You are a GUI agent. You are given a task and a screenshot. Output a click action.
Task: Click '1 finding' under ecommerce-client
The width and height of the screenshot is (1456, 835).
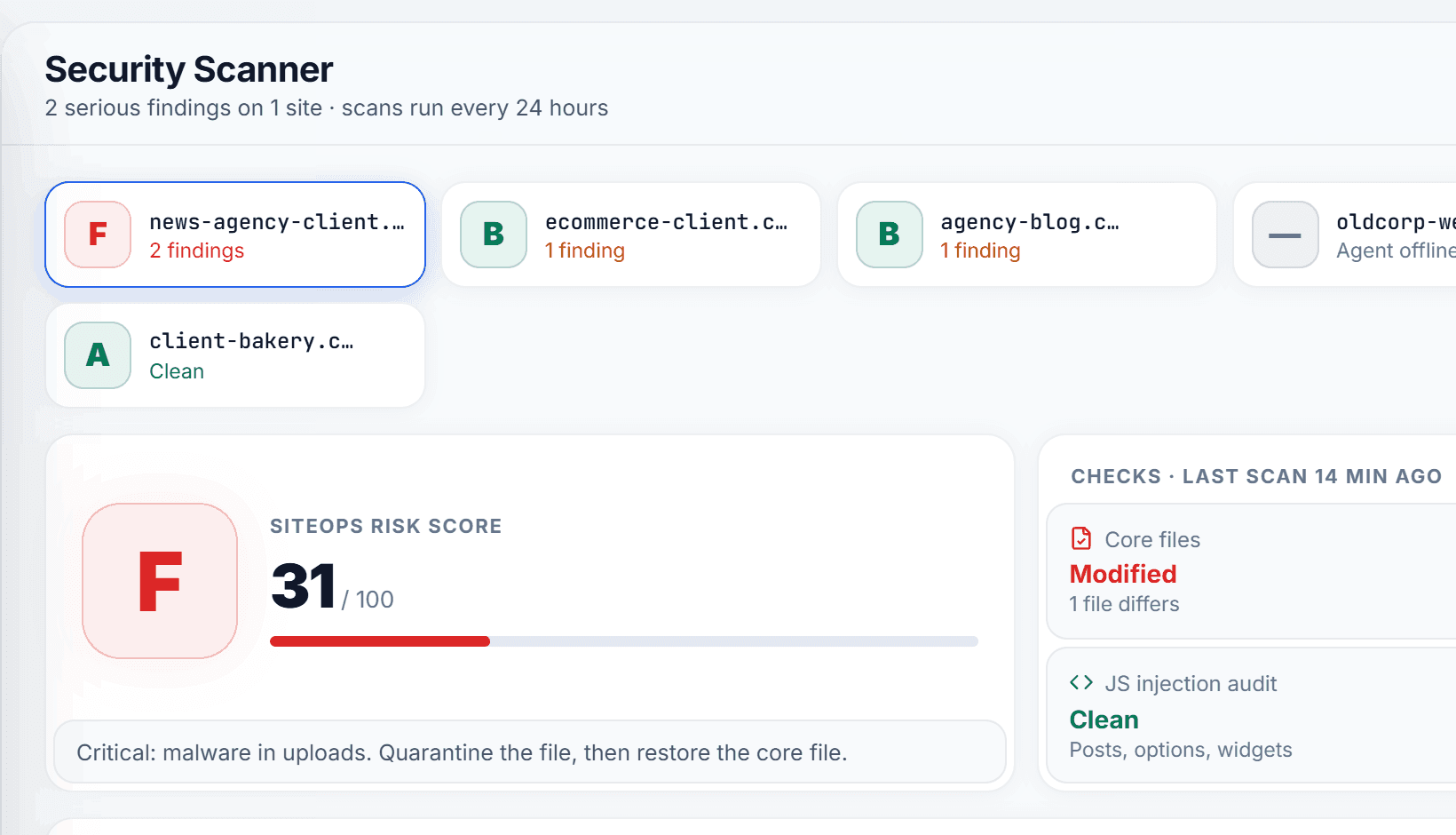click(x=585, y=250)
